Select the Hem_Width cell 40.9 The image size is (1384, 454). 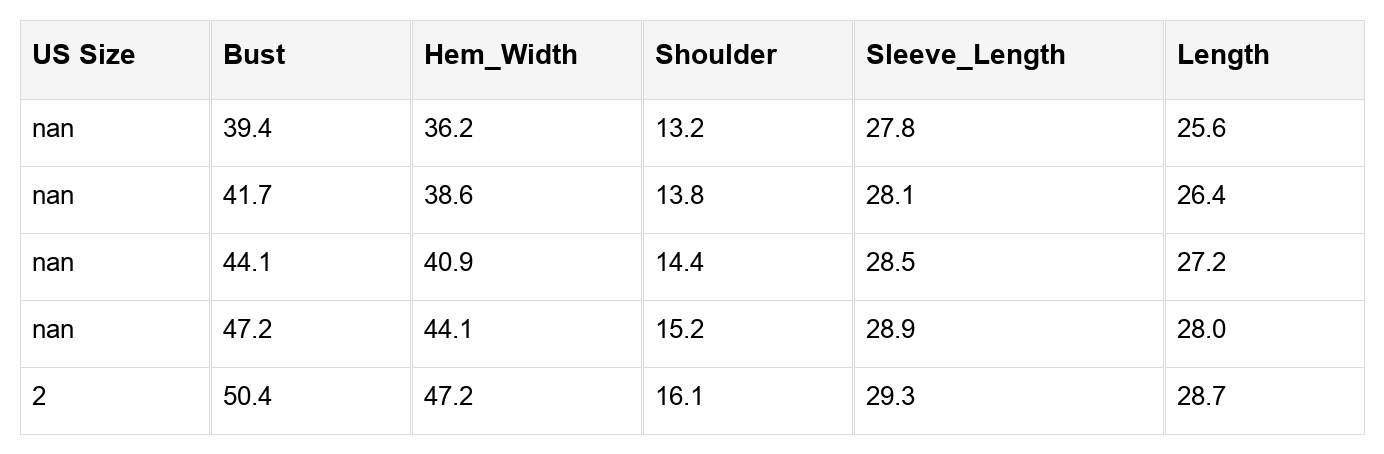click(449, 263)
